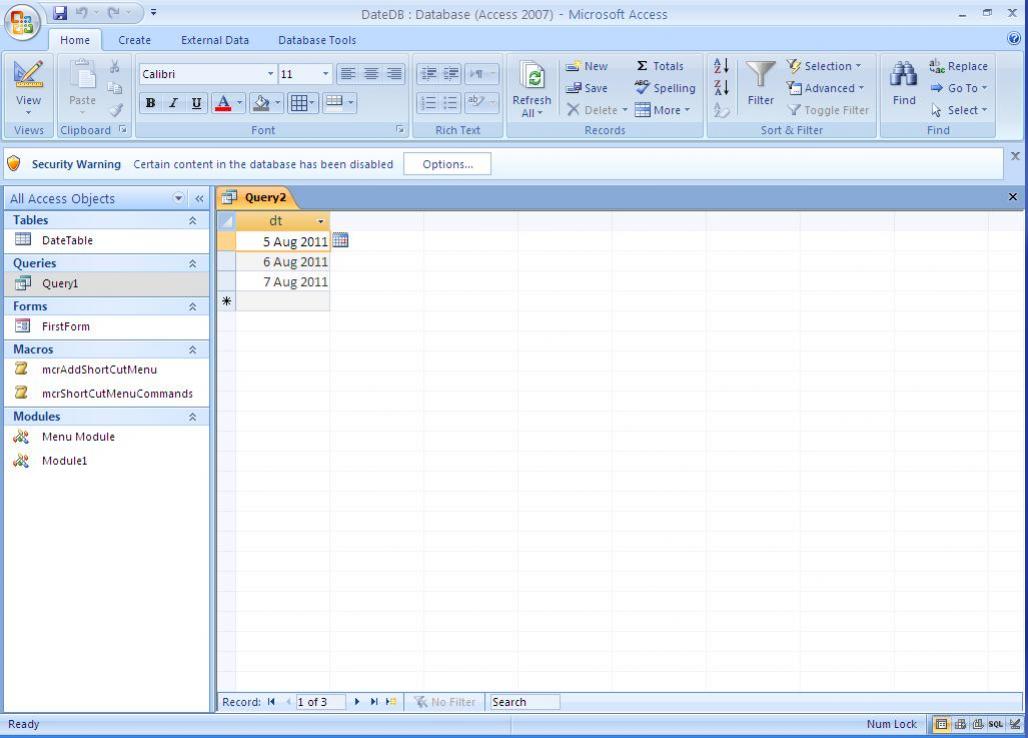
Task: Apply the fill/back color bucket
Action: [261, 103]
